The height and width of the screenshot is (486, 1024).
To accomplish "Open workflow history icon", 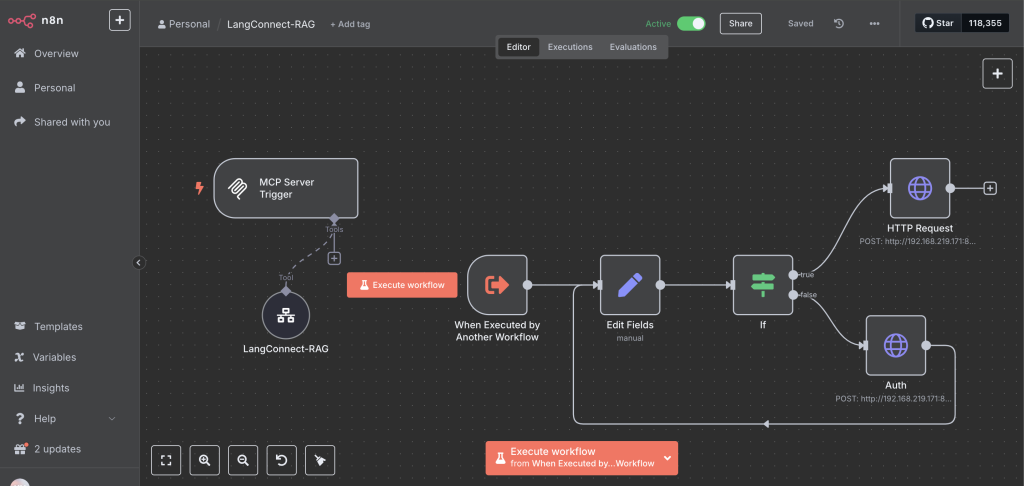I will [x=839, y=24].
